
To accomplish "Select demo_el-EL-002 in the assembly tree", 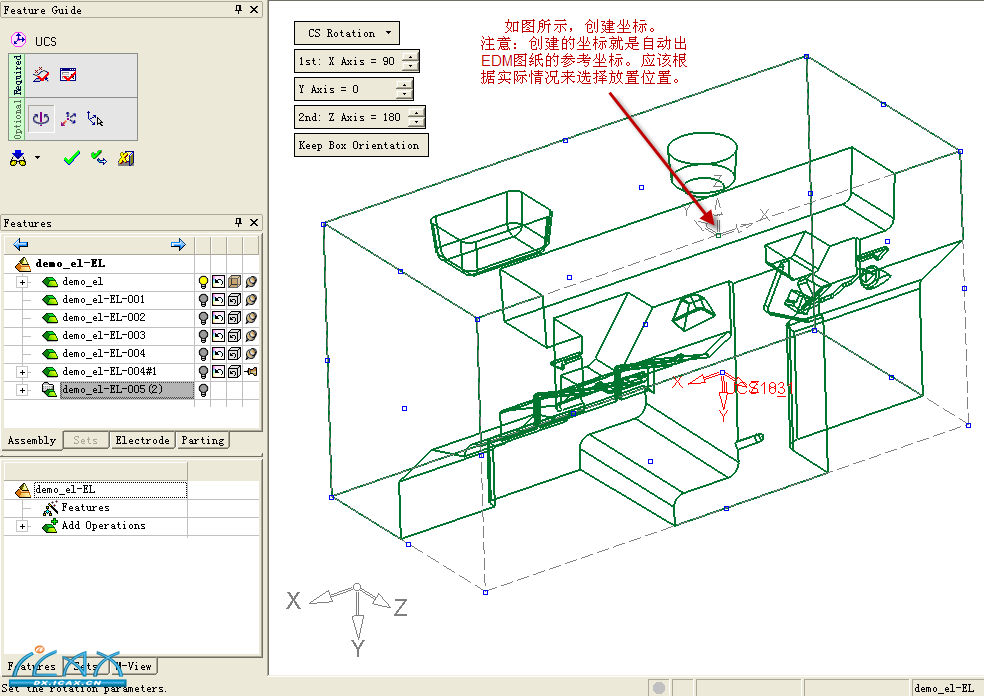I will click(x=103, y=318).
